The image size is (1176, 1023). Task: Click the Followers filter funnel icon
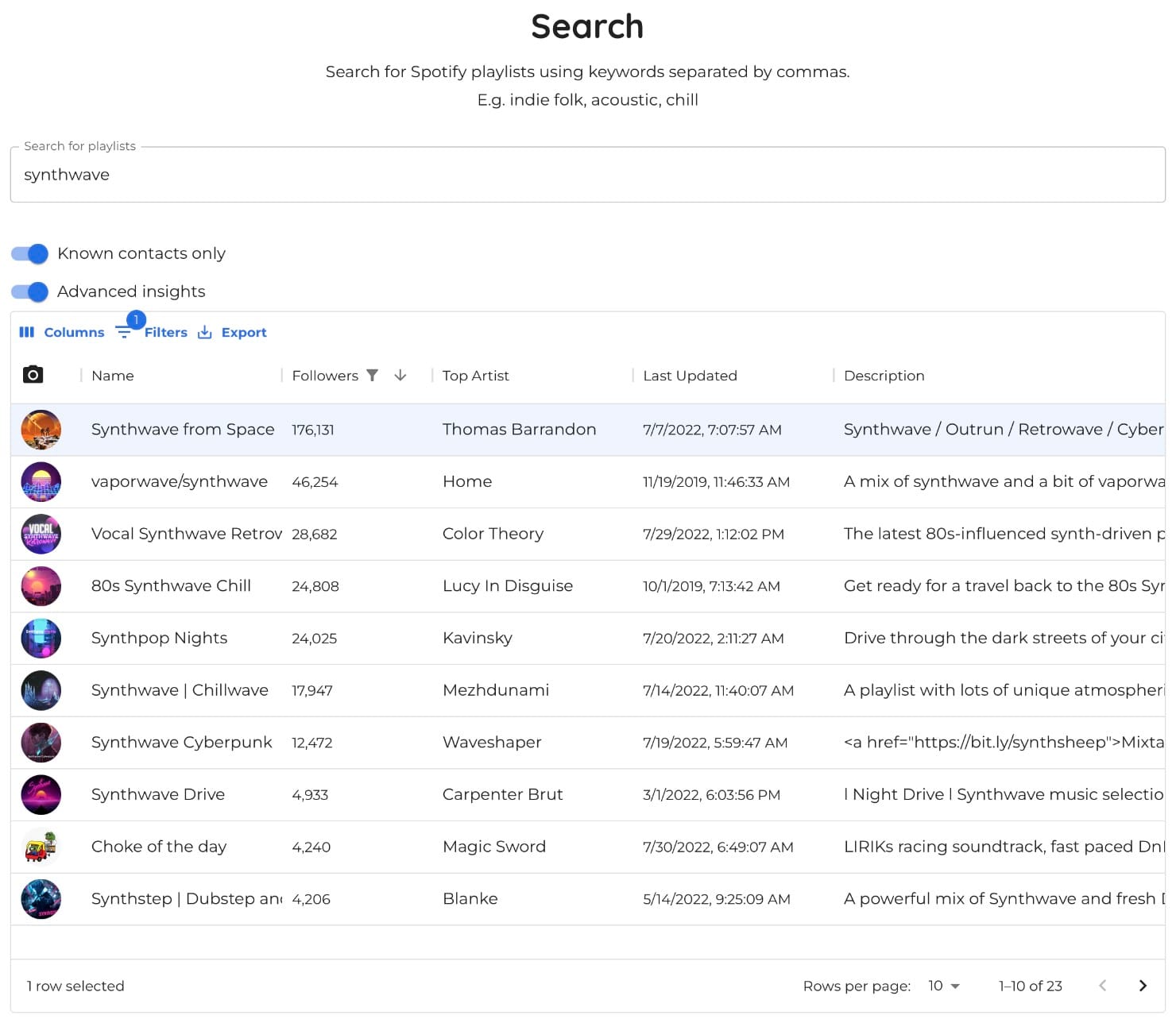click(x=372, y=376)
